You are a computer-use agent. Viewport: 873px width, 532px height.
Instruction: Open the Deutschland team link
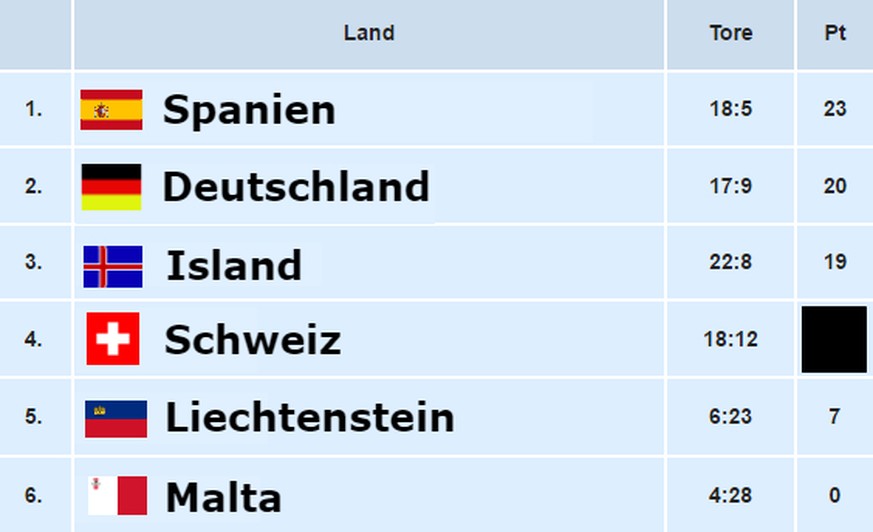tap(296, 187)
